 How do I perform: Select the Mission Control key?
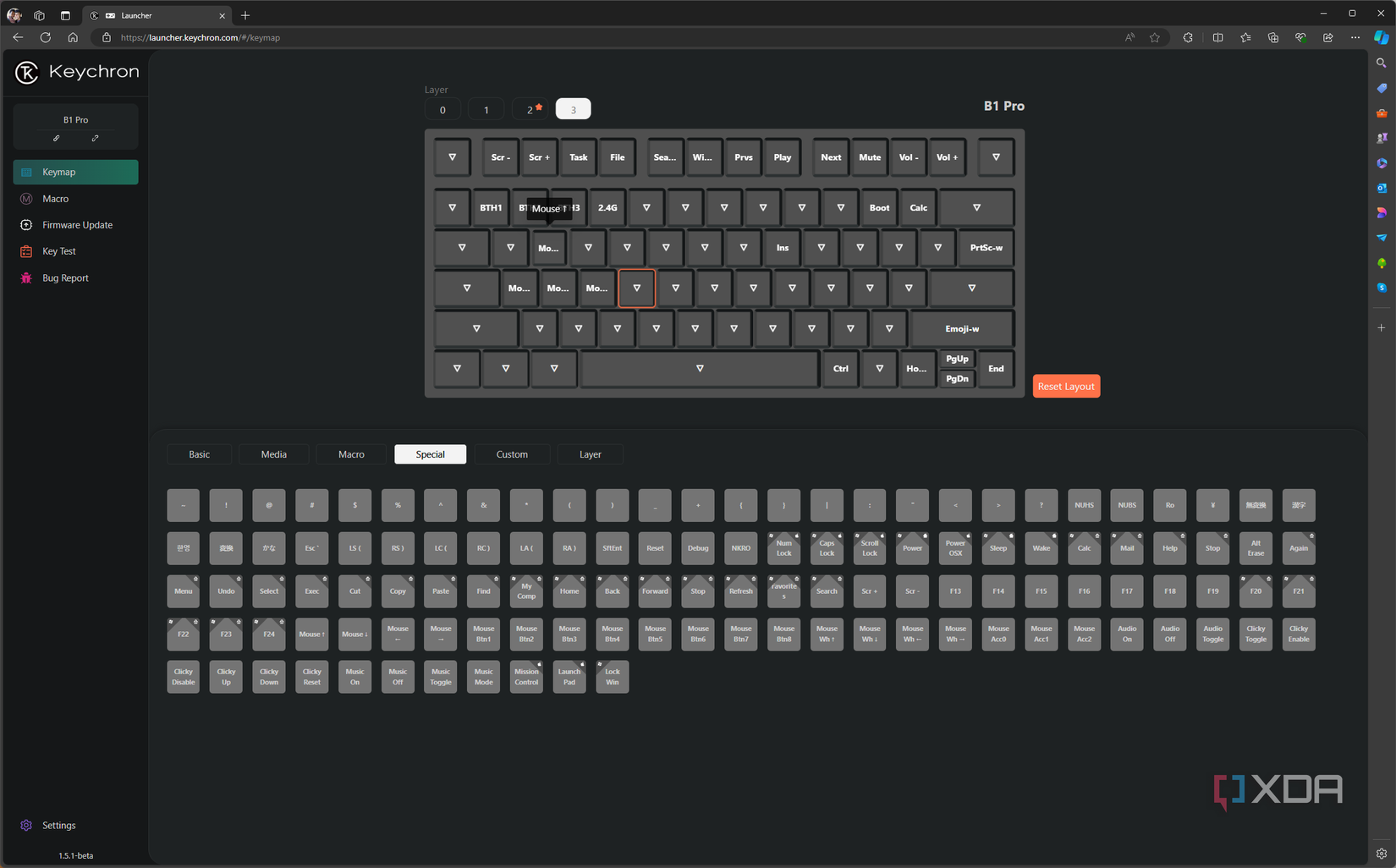tap(526, 676)
